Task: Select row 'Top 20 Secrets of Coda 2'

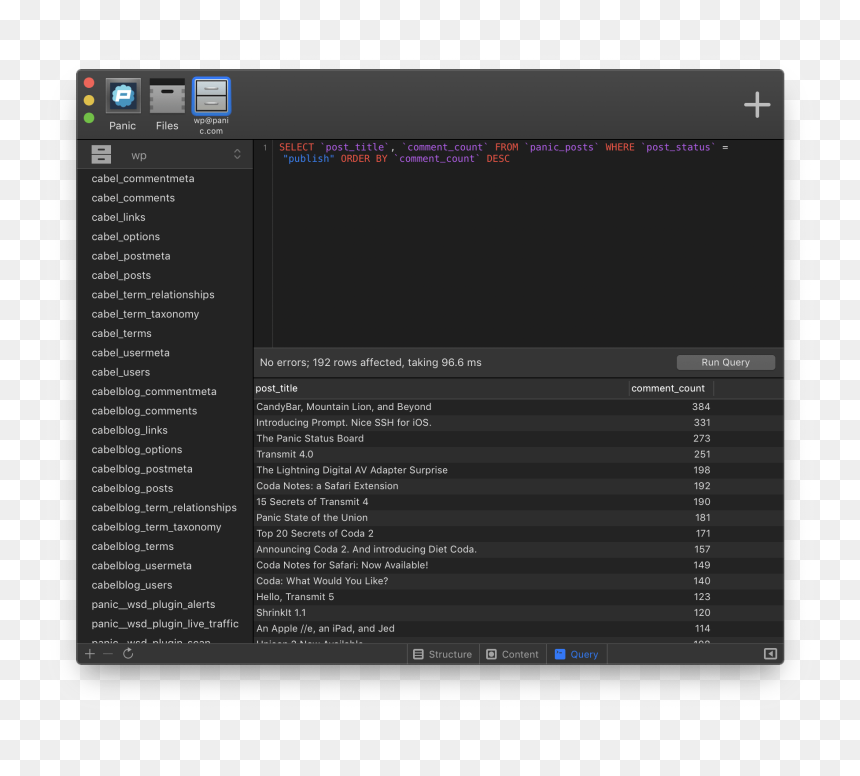Action: coord(518,534)
